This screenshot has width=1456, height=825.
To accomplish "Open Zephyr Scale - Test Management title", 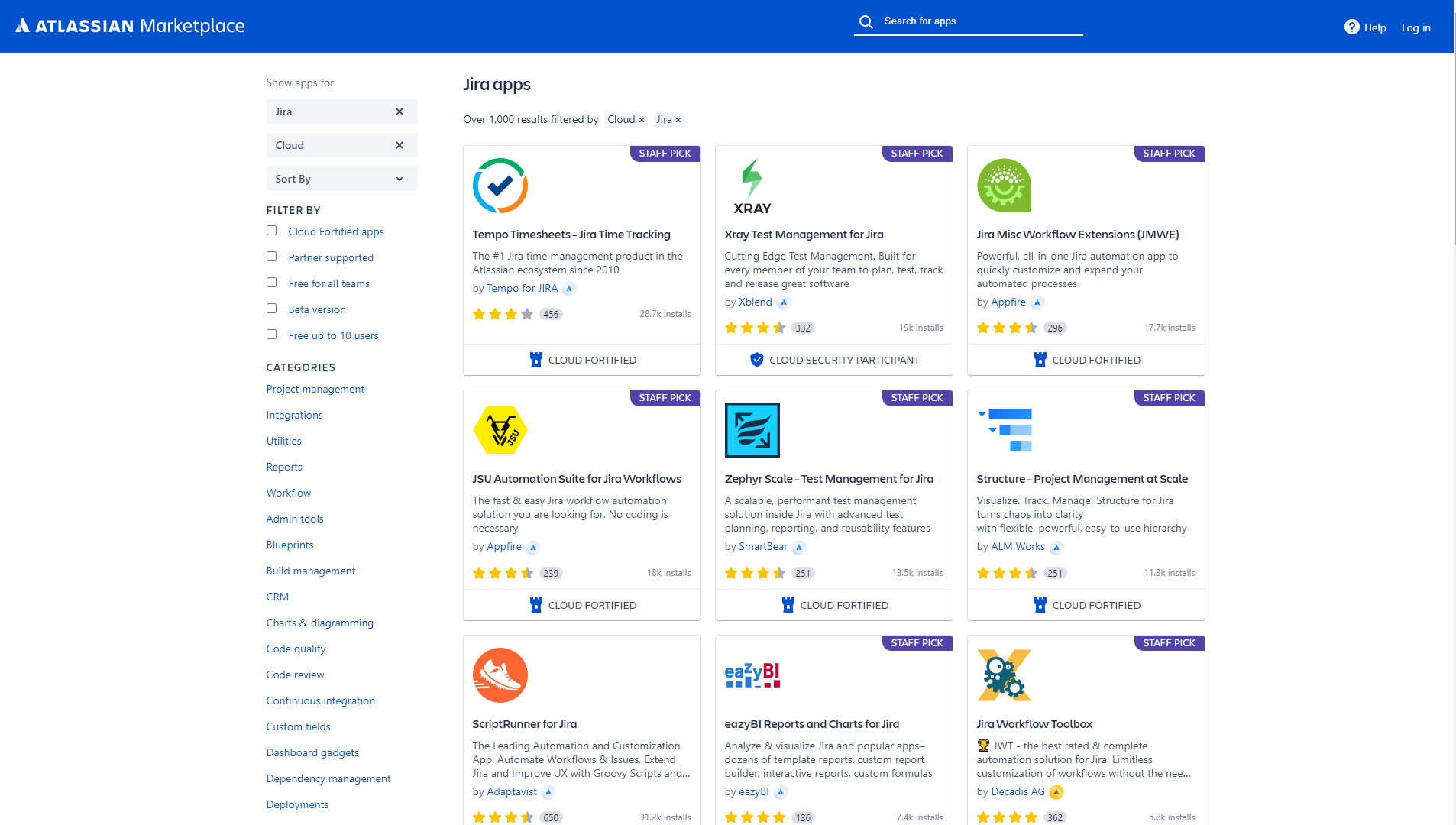I will coord(829,479).
